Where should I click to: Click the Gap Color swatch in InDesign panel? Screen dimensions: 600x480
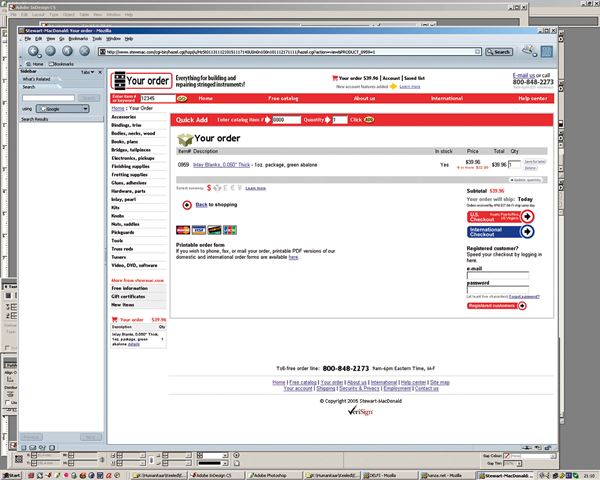click(x=507, y=456)
